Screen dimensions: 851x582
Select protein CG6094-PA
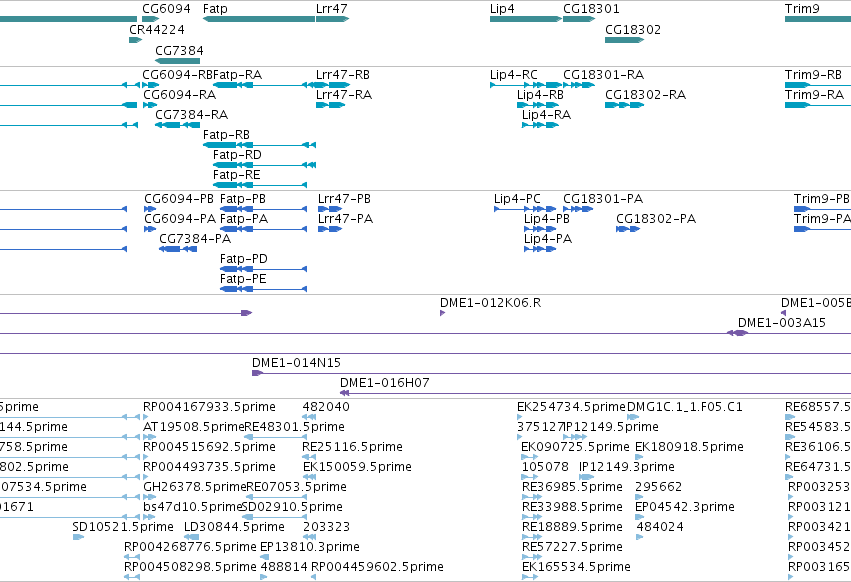(150, 229)
